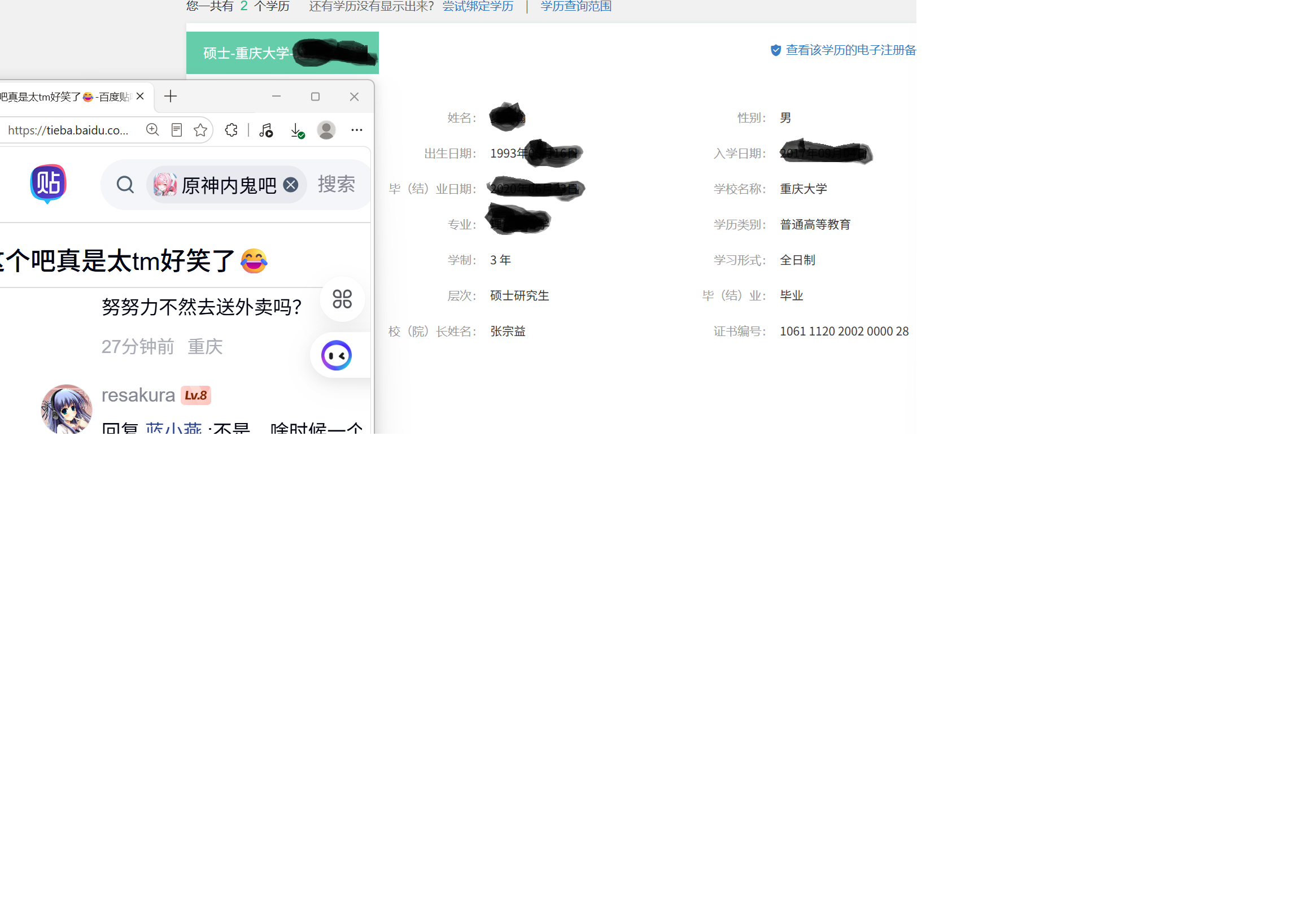Open a new browser tab
This screenshot has height=924, width=1301.
171,97
